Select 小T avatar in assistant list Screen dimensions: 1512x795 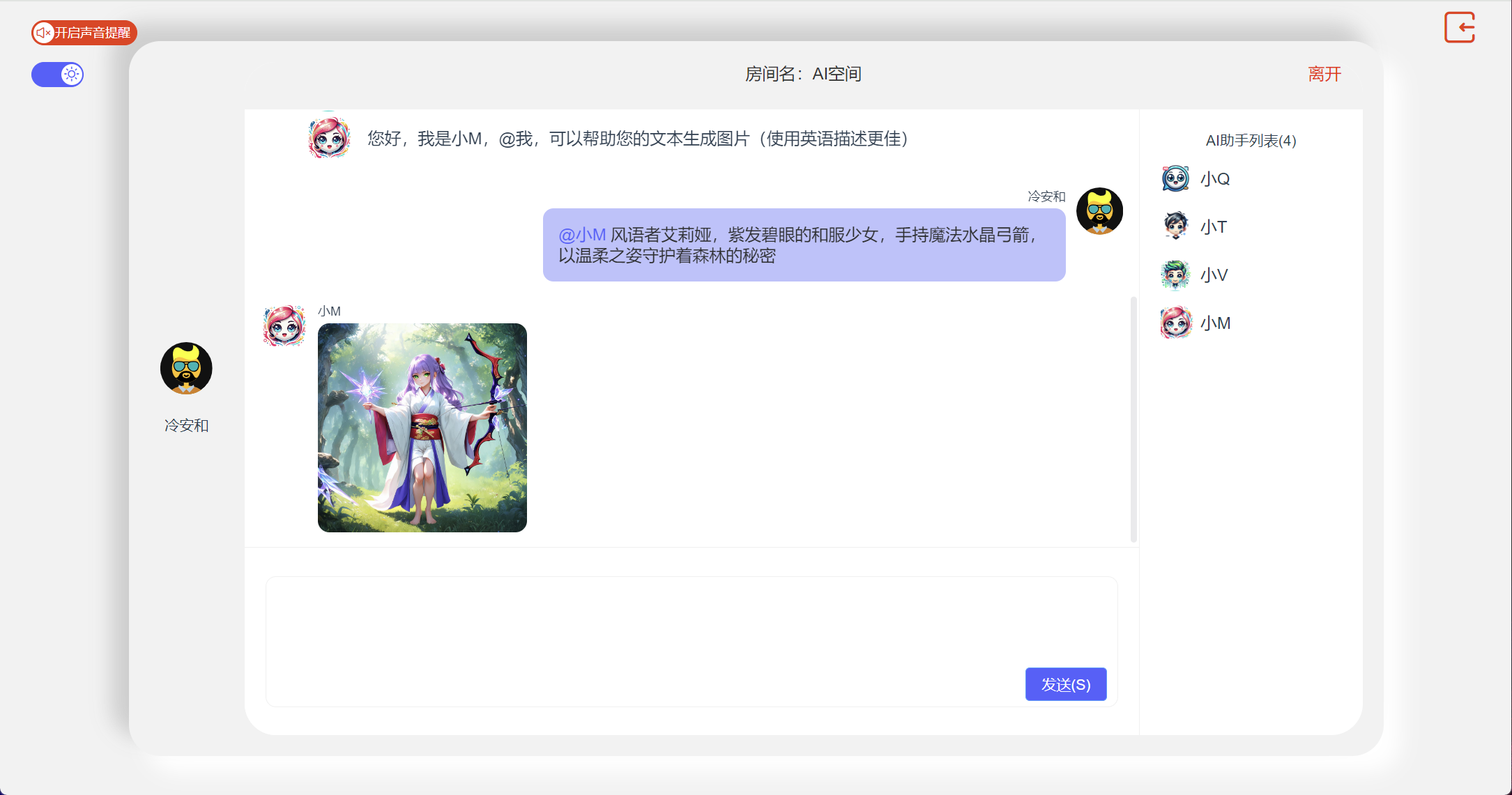coord(1176,226)
